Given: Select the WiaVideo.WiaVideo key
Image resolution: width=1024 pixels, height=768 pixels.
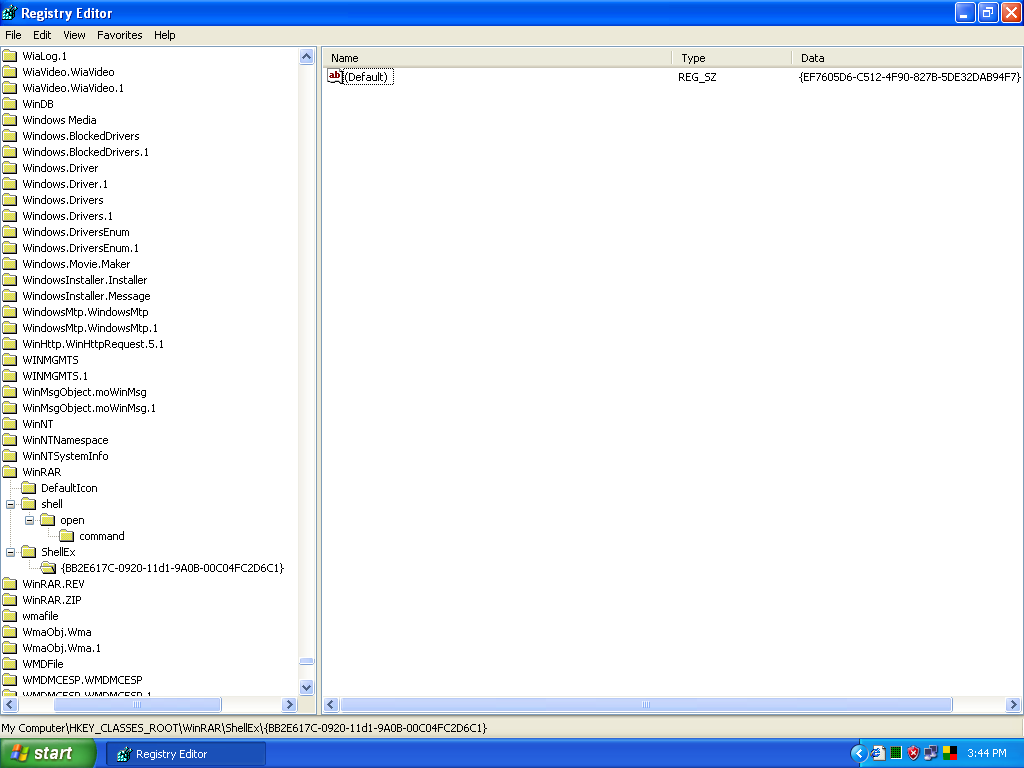Looking at the screenshot, I should (69, 72).
